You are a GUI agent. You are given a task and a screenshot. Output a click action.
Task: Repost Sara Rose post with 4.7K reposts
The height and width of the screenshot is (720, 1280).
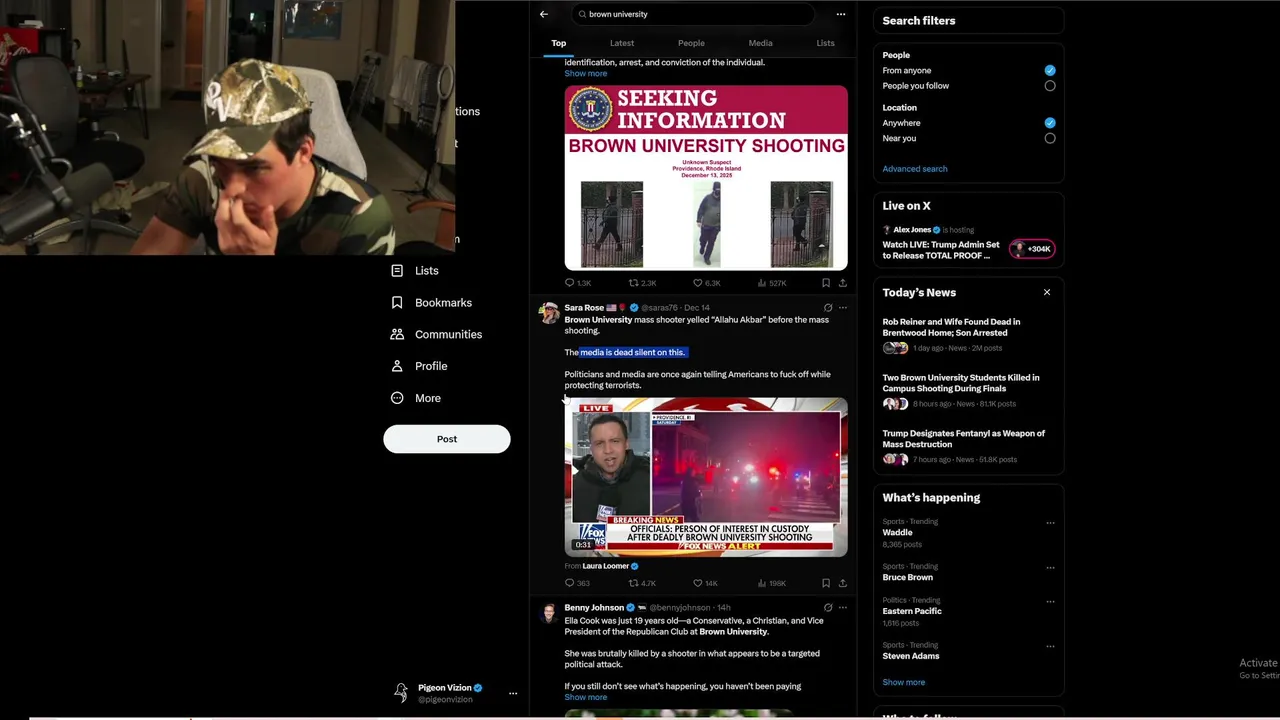[x=642, y=583]
